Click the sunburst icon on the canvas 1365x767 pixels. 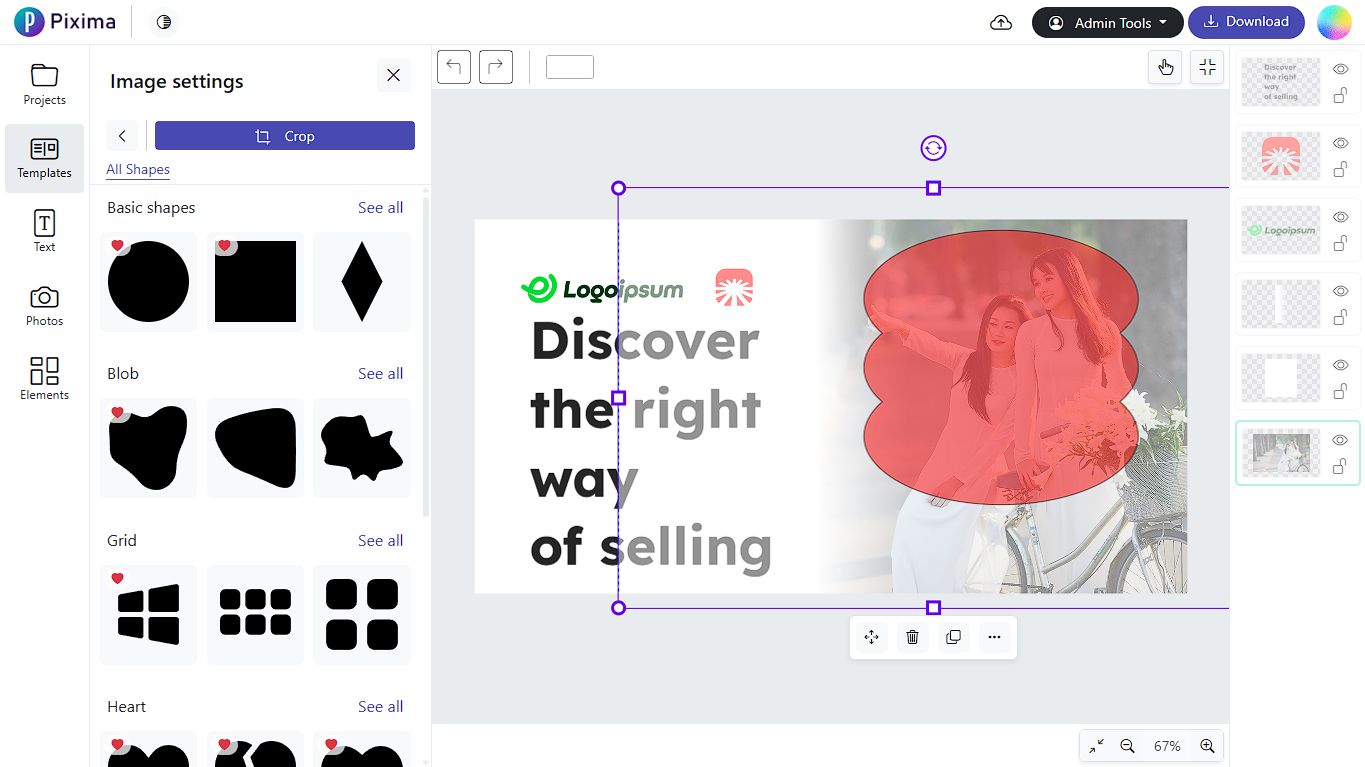pyautogui.click(x=734, y=287)
